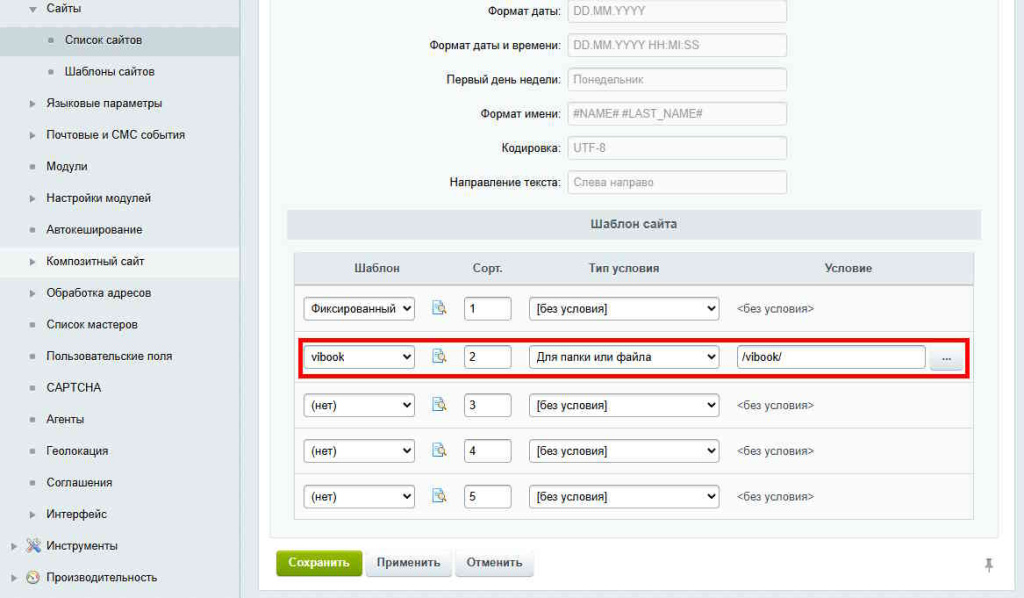Select Шаблоны сайтов in sidebar
Image resolution: width=1024 pixels, height=598 pixels.
click(x=109, y=72)
